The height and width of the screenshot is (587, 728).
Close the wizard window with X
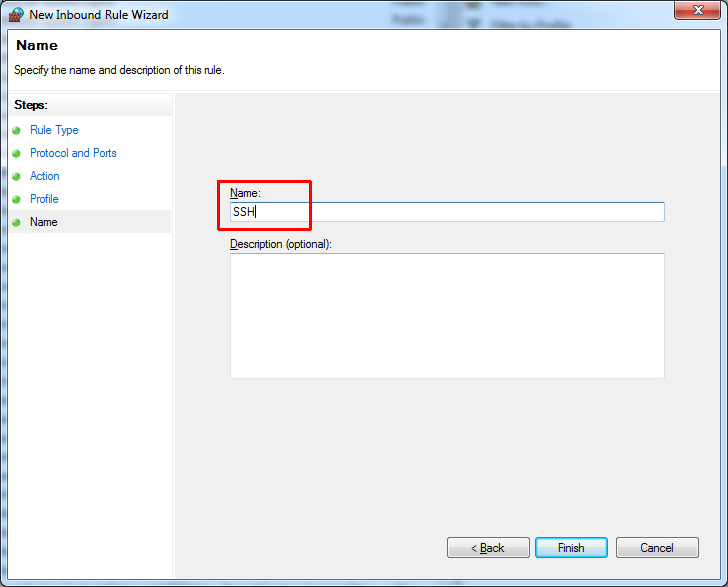(698, 10)
